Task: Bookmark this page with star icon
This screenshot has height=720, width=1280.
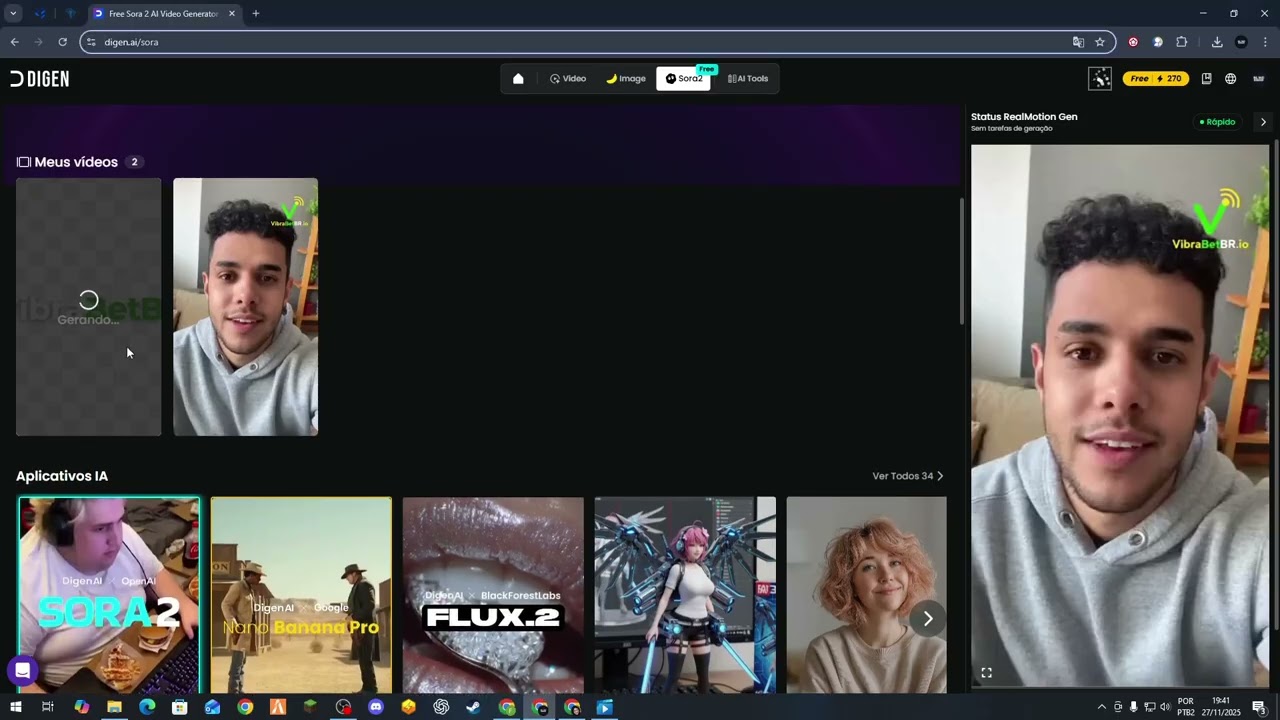Action: pos(1100,42)
